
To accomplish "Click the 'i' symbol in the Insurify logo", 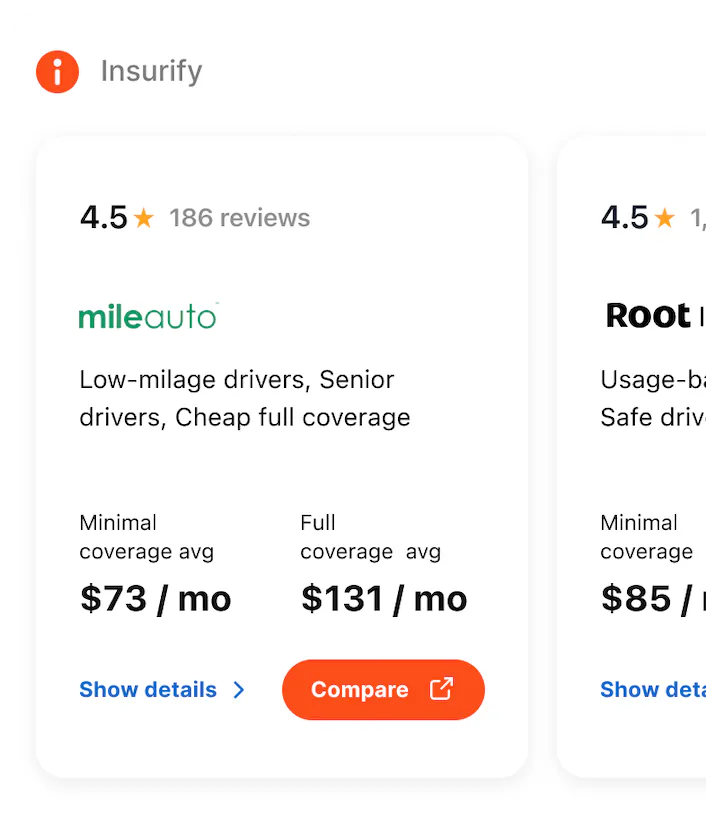I will pos(57,71).
